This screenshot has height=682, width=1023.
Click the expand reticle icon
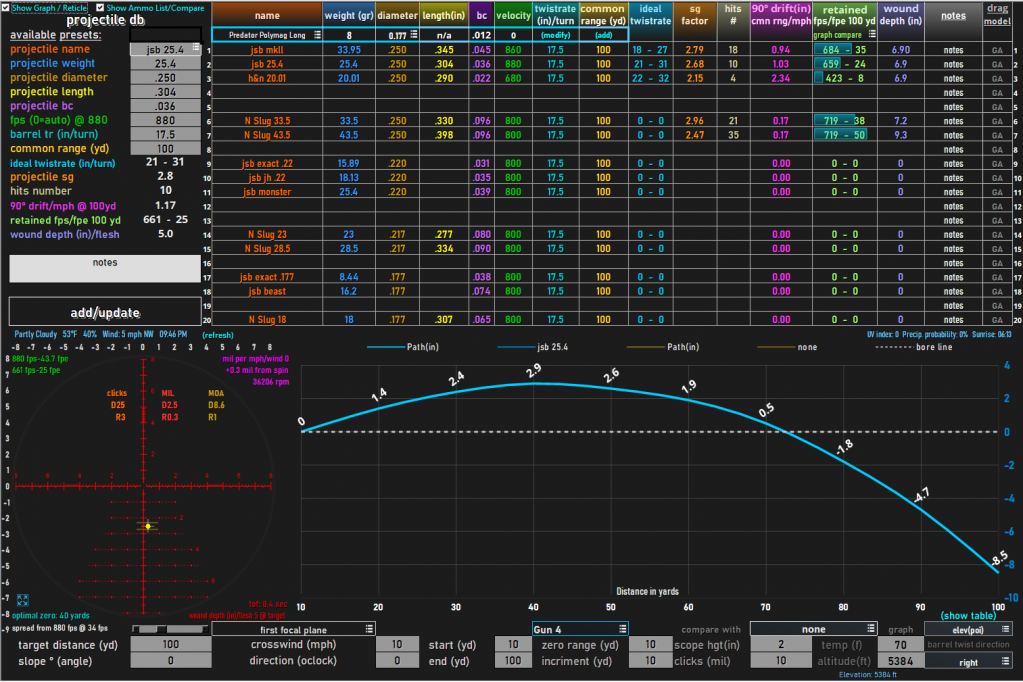22,600
